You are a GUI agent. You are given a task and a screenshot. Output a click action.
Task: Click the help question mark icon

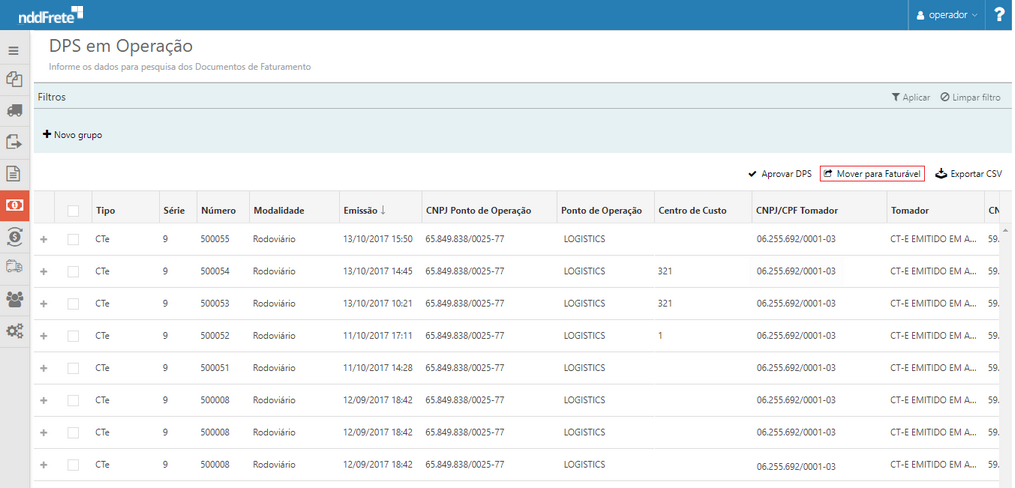tap(999, 15)
